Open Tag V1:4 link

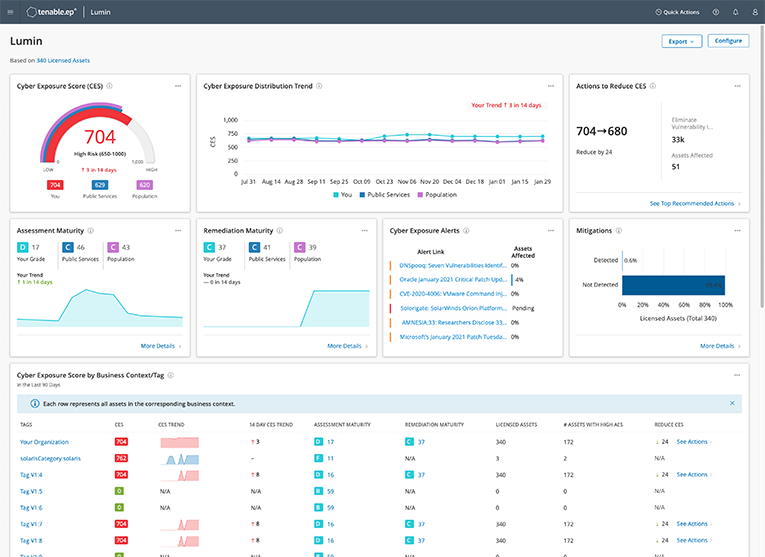(31, 475)
